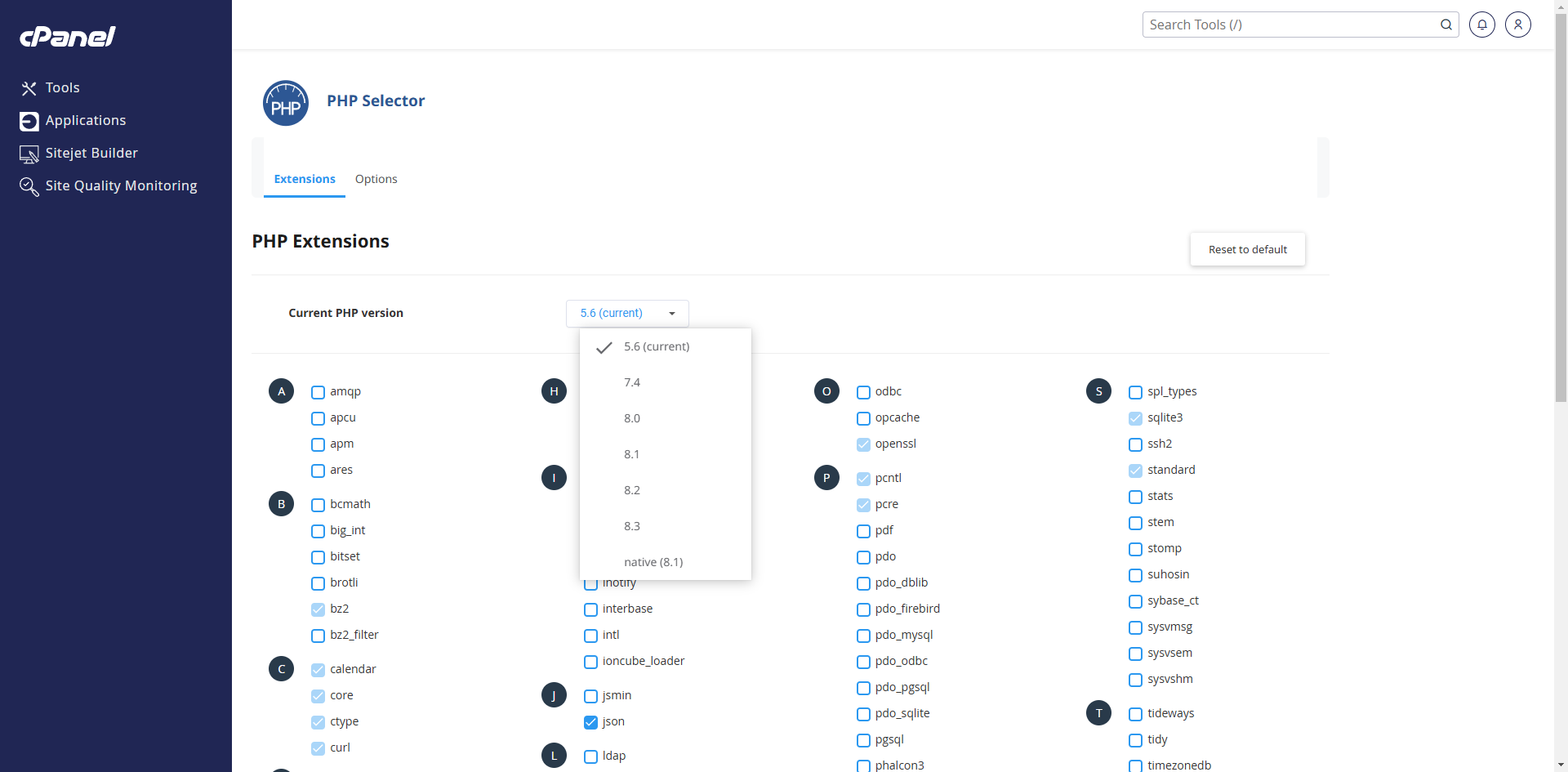The image size is (1568, 772).
Task: Click the letter H group badge
Action: click(x=554, y=391)
